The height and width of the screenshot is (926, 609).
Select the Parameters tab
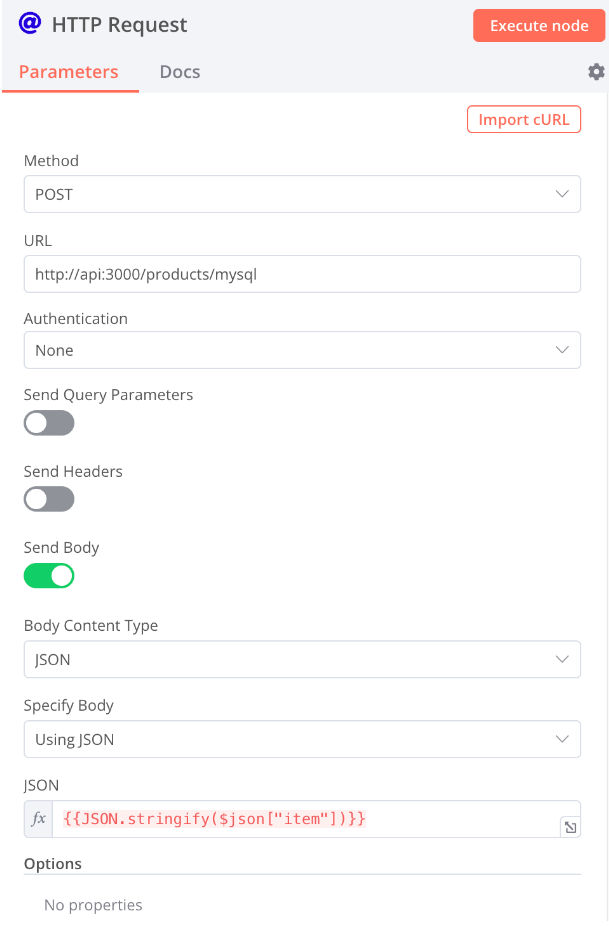[69, 71]
